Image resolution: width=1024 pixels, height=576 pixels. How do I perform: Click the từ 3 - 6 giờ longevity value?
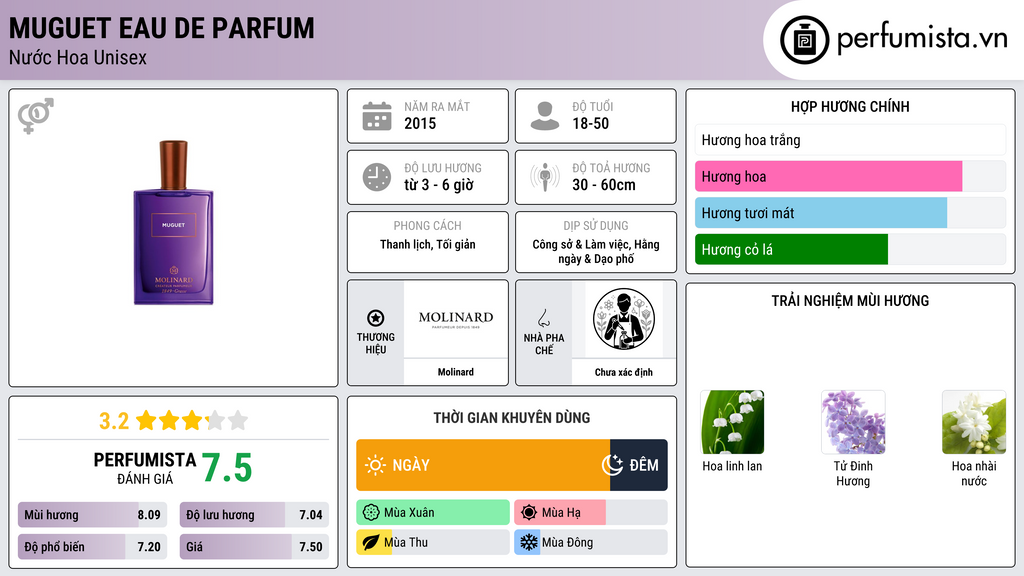click(439, 185)
